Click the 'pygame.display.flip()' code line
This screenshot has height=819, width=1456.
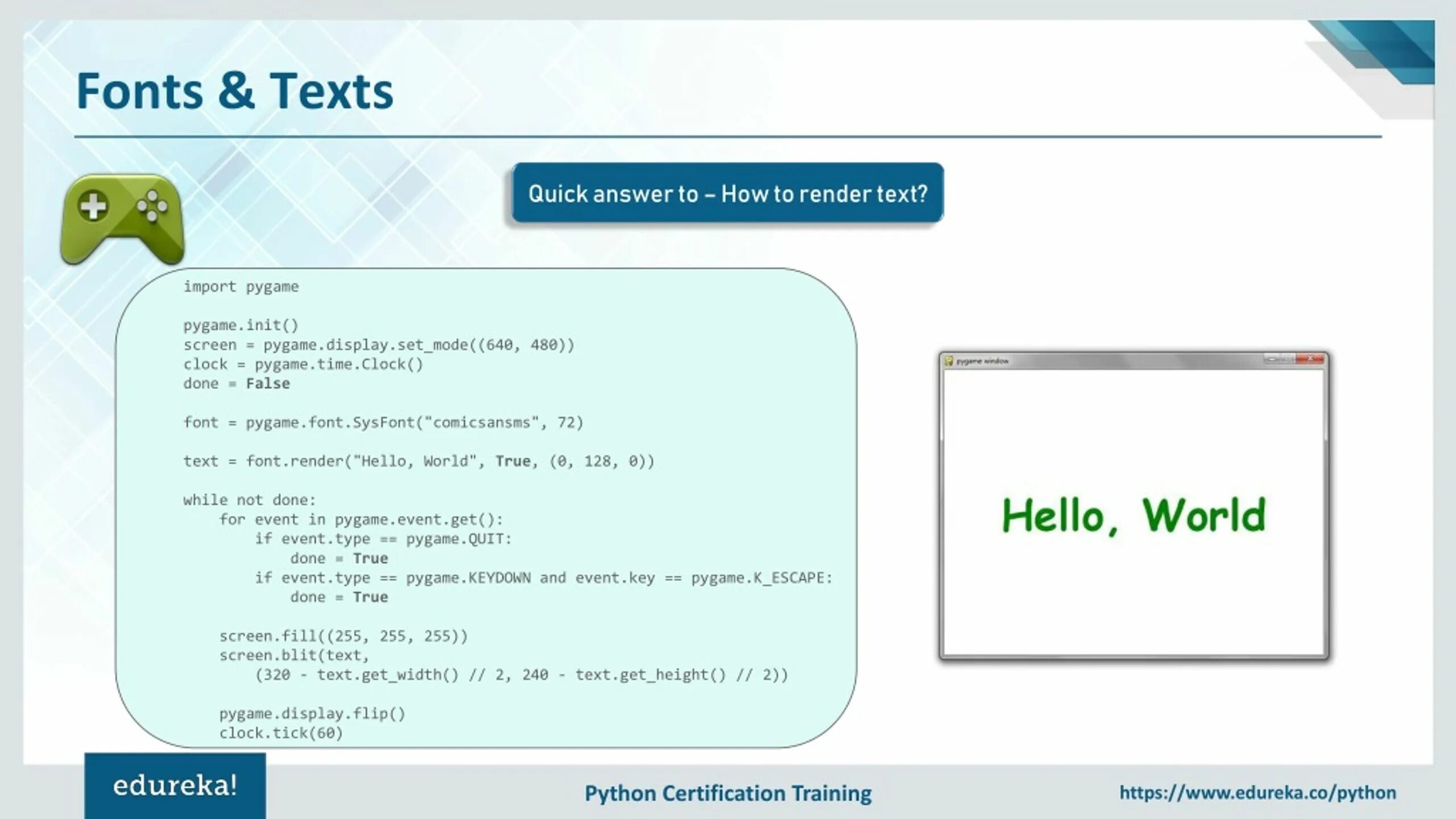312,714
